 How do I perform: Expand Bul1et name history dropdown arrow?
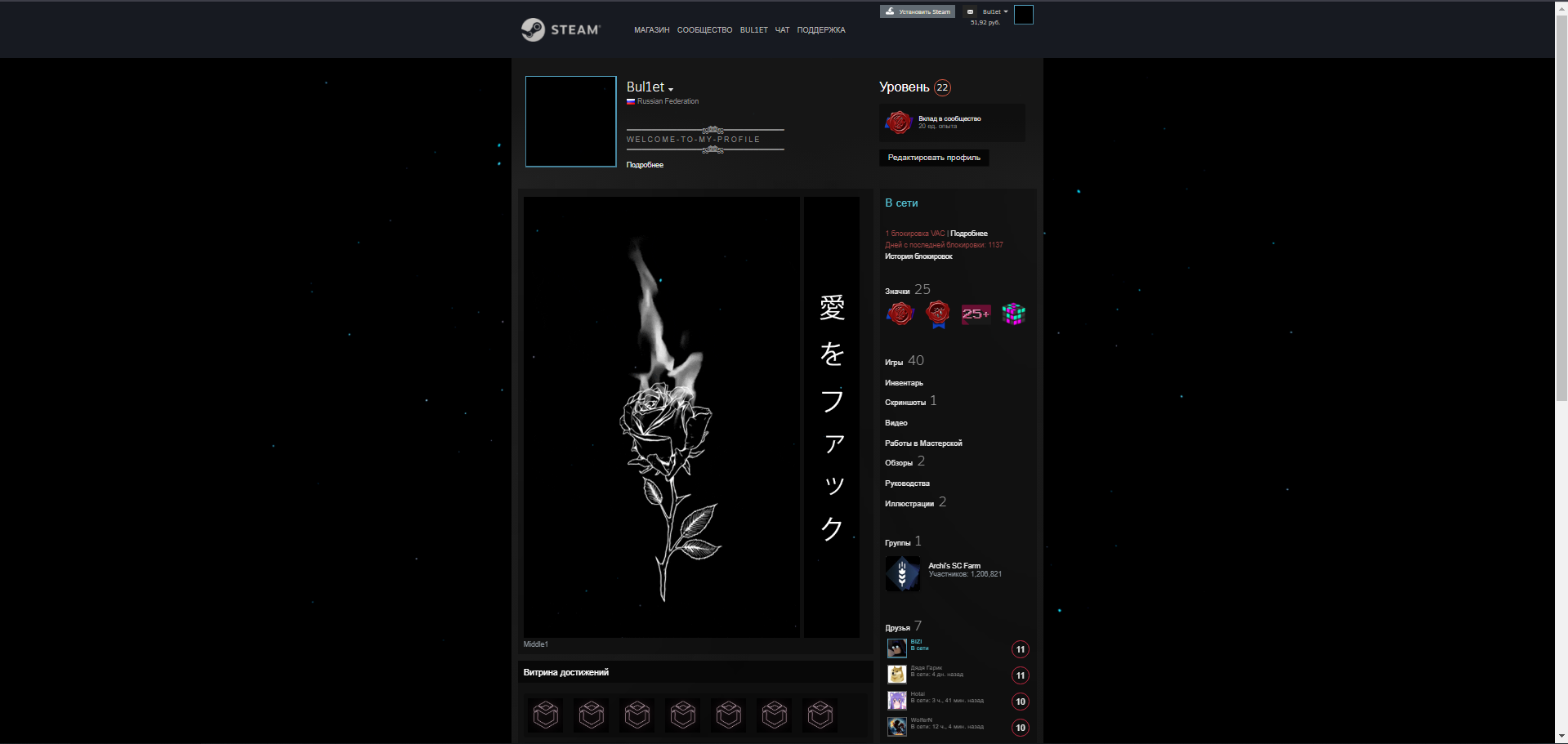point(671,89)
